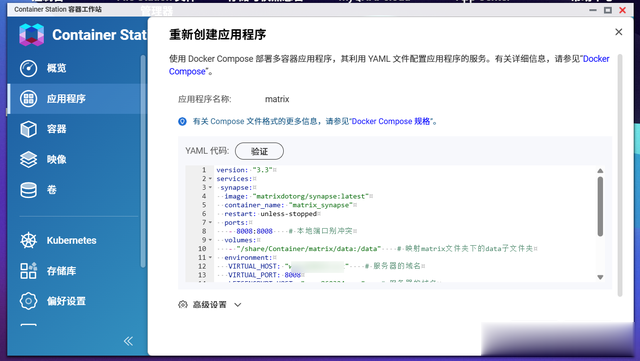Viewport: 640px width, 361px height.
Task: Click the application name matrix
Action: pos(277,99)
